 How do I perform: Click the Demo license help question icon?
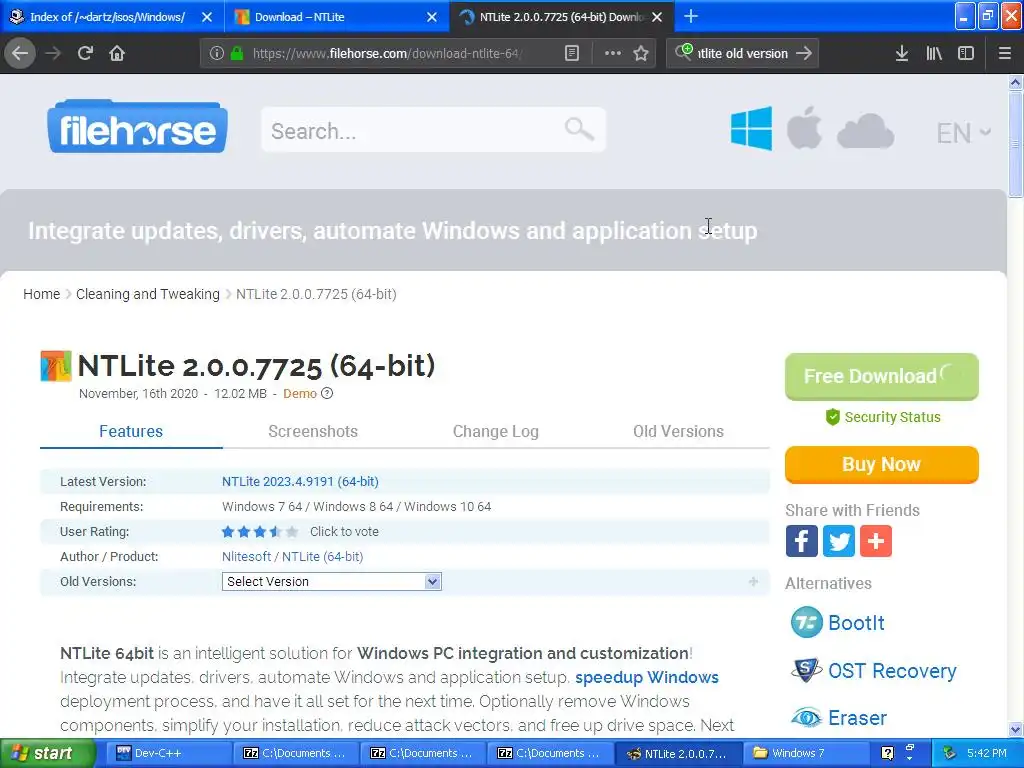pos(327,393)
